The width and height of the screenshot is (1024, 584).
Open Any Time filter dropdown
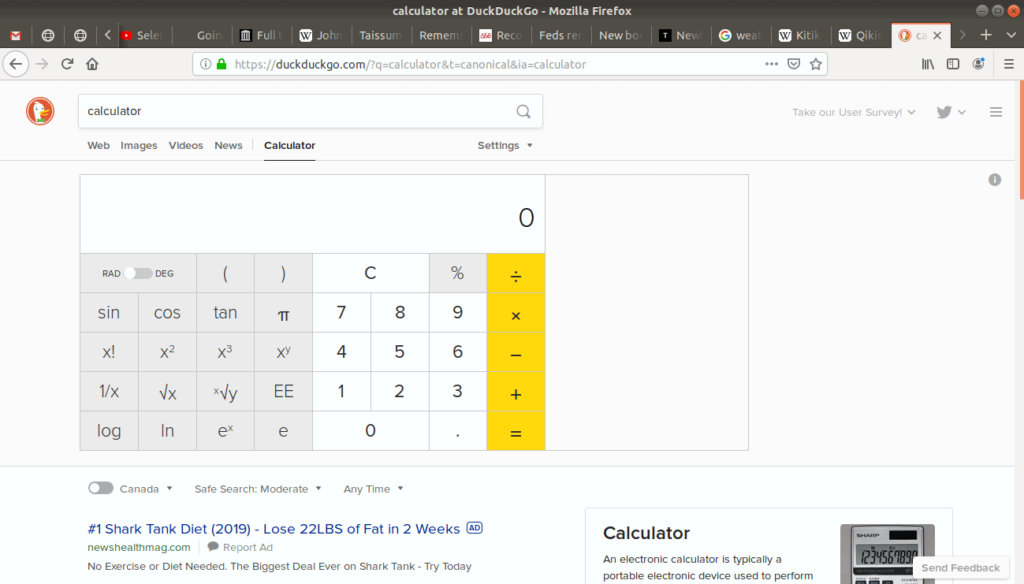pos(374,489)
